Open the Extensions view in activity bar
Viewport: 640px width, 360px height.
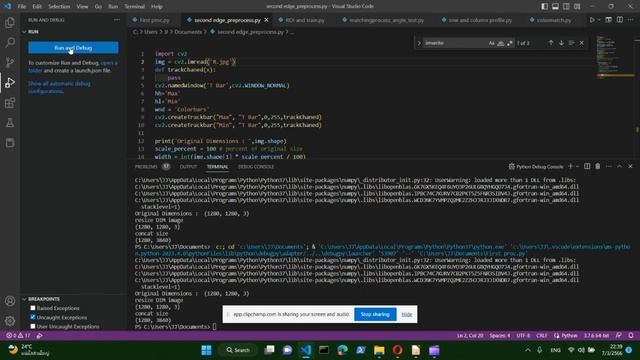(x=10, y=102)
